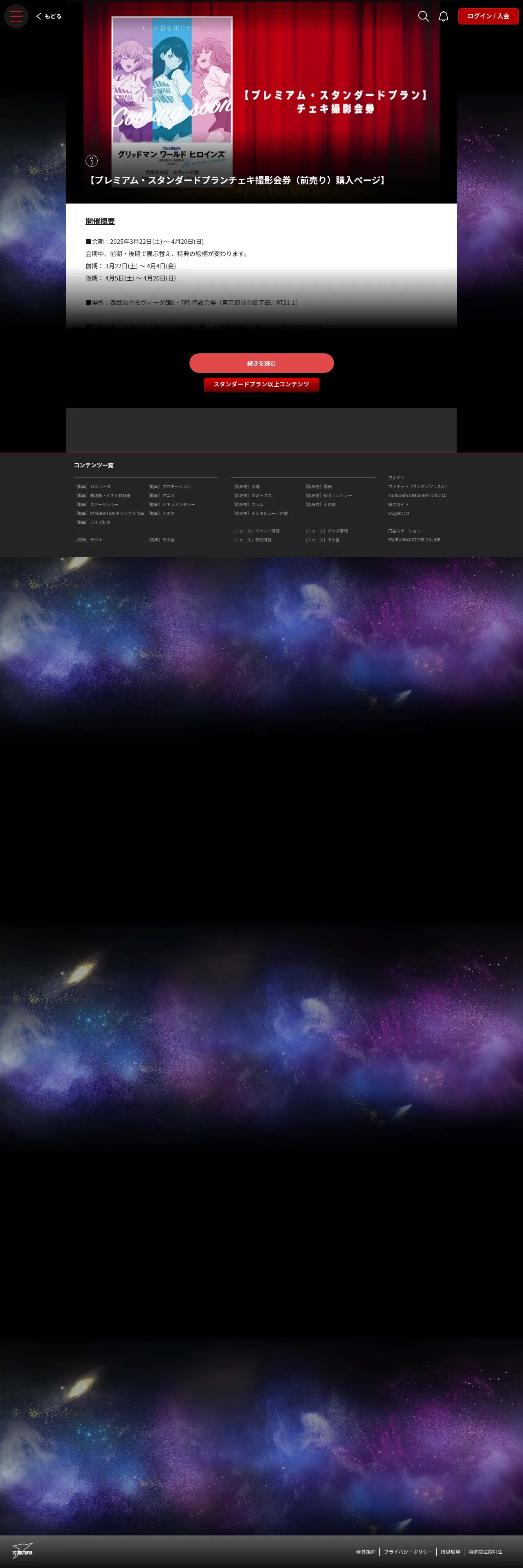Viewport: 523px width, 1568px height.
Task: Open 推奨環境 in bottom bar
Action: 450,1552
